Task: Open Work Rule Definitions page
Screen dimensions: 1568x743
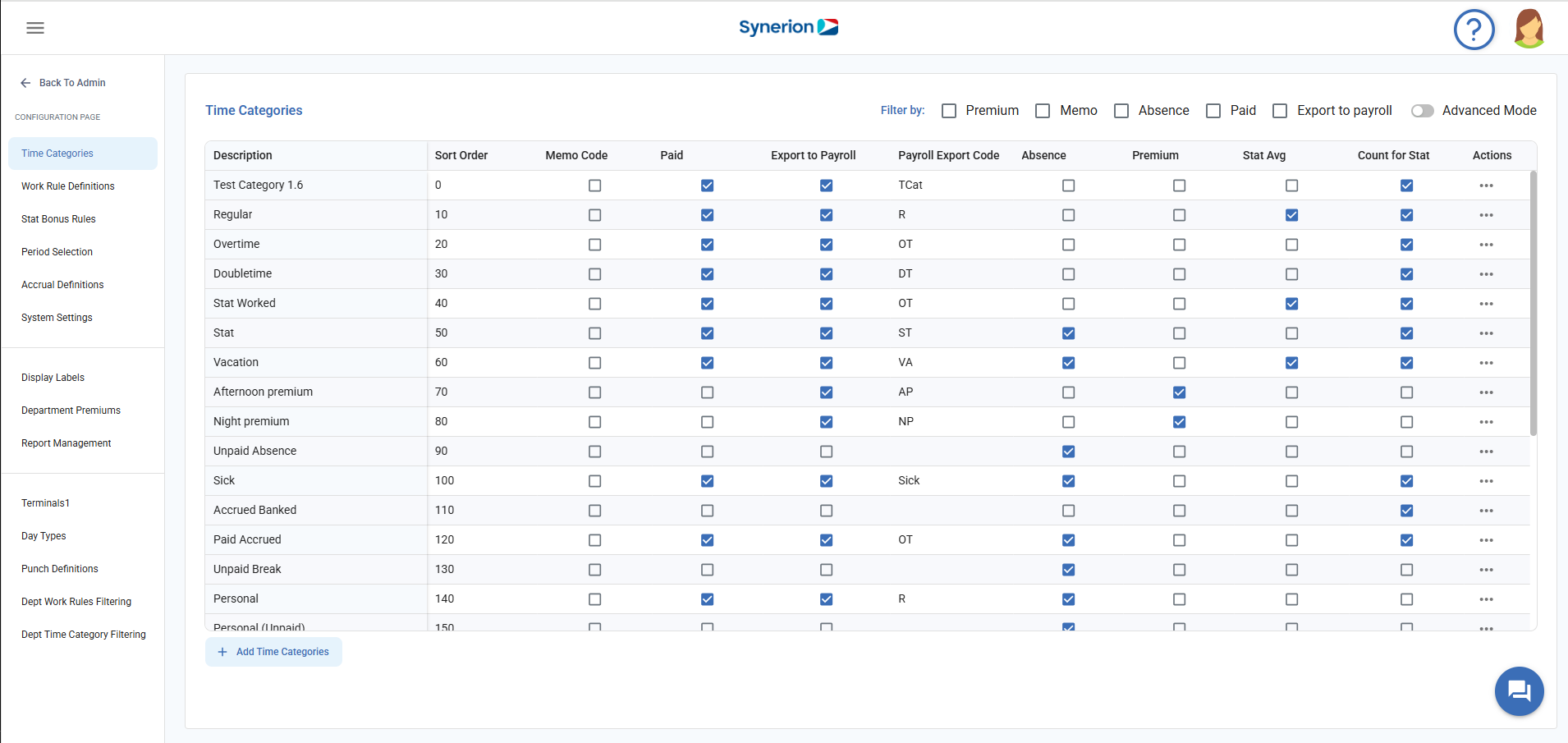Action: point(68,186)
